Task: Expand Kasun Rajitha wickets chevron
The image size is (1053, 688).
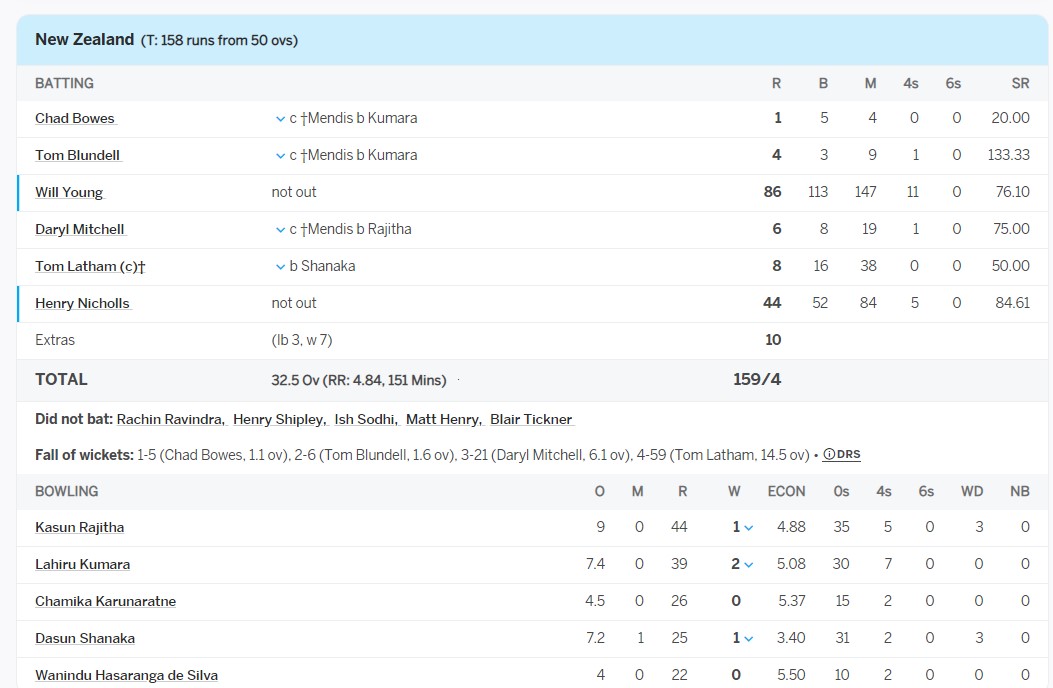Action: [749, 528]
